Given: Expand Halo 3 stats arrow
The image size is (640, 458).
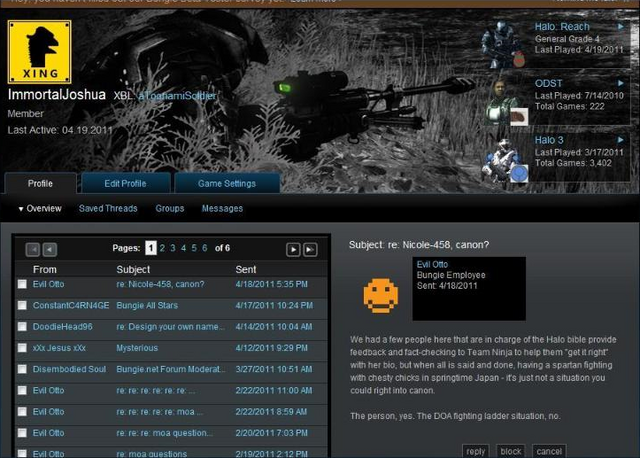Looking at the screenshot, I should coord(620,140).
